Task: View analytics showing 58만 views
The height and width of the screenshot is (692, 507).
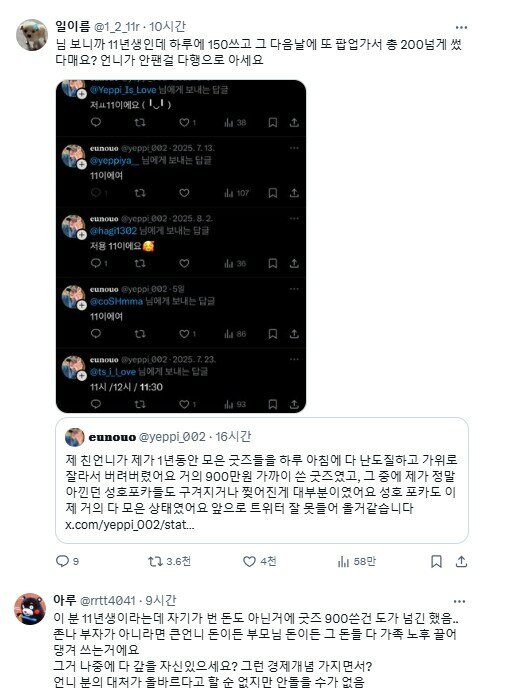Action: (343, 561)
